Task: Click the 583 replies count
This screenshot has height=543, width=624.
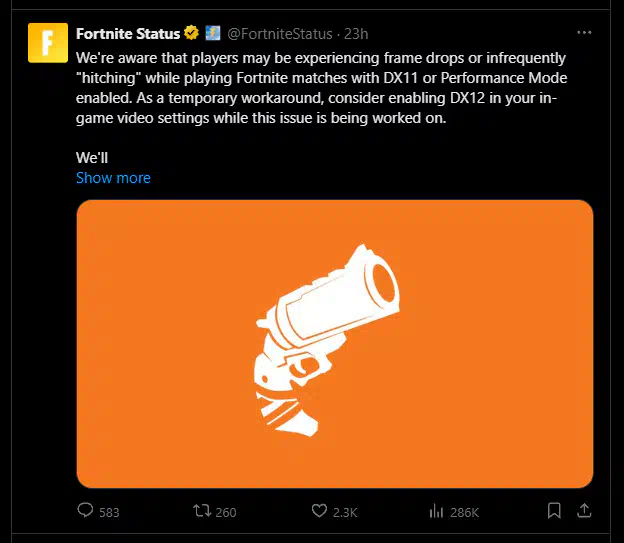Action: (x=109, y=512)
